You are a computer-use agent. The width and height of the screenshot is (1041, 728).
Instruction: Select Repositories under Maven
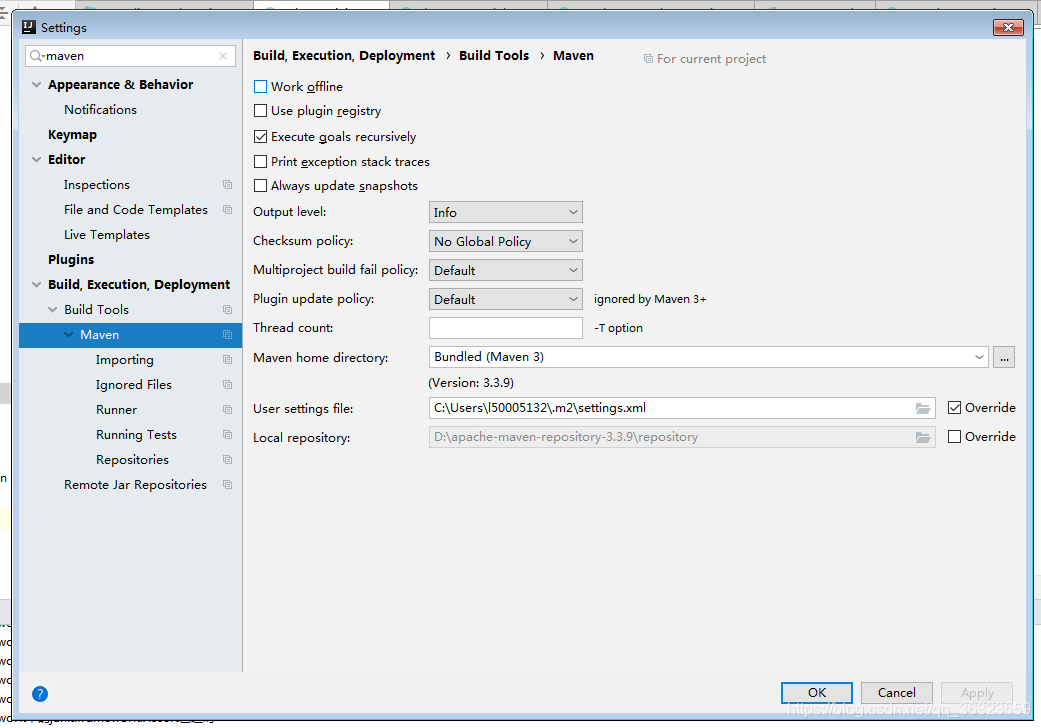[x=132, y=460]
